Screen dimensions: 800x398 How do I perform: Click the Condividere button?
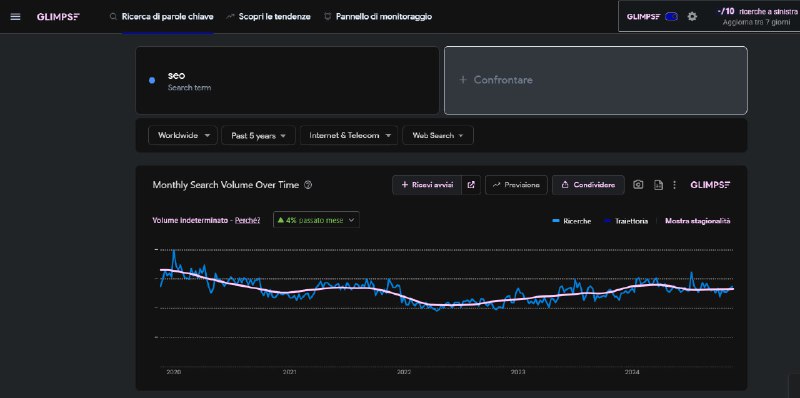point(588,185)
